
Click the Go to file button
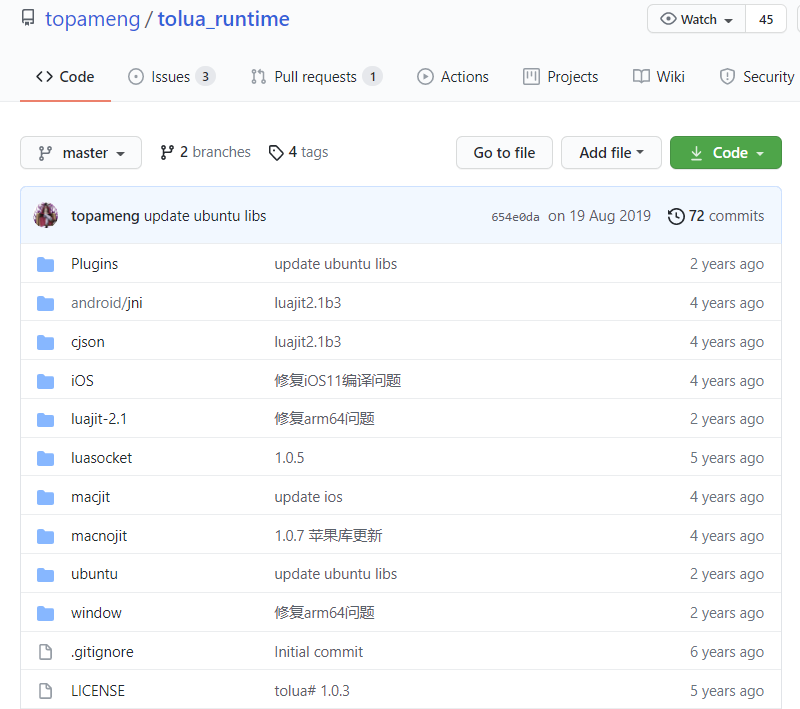[504, 152]
